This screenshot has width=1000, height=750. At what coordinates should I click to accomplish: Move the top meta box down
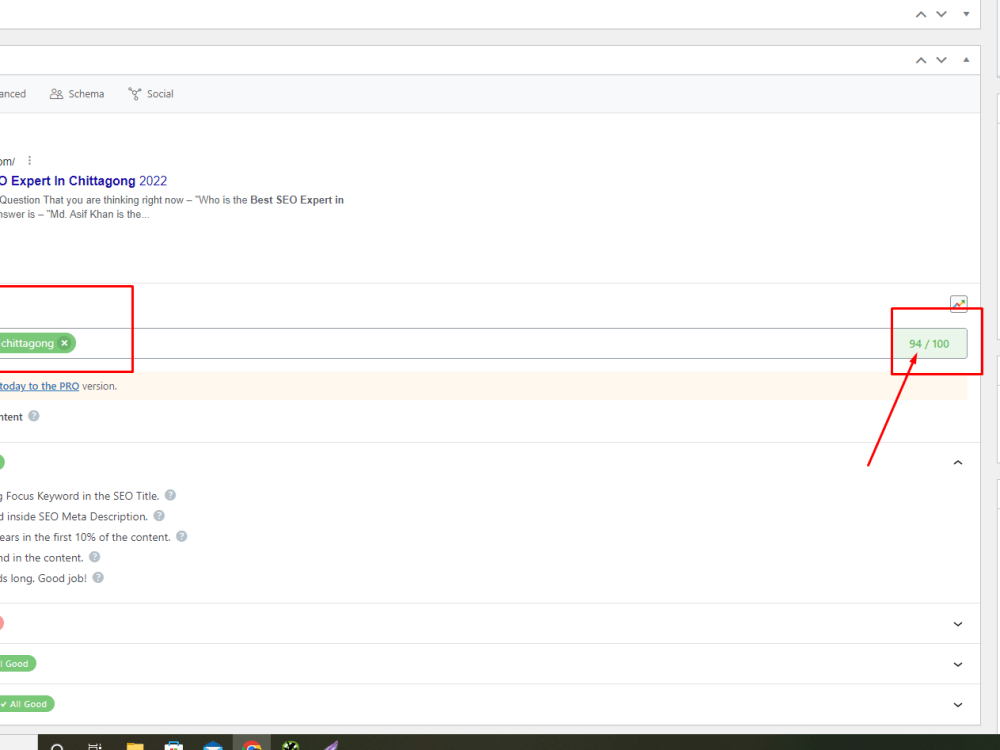point(941,14)
